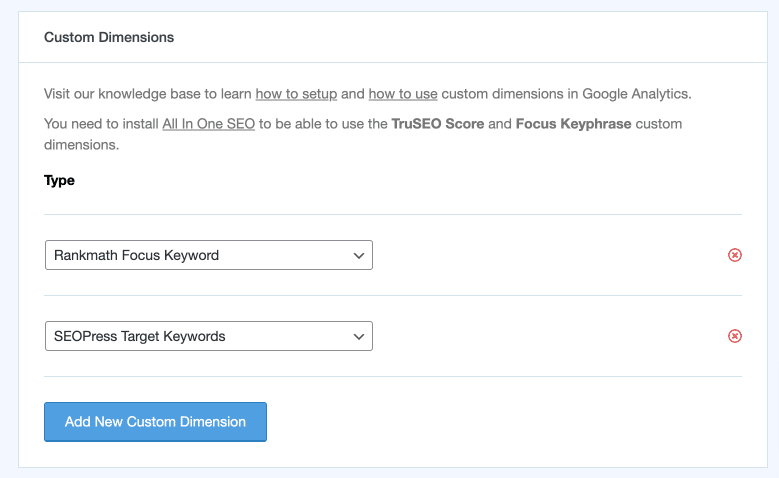
Task: Click the "You need to install" text
Action: [100, 124]
